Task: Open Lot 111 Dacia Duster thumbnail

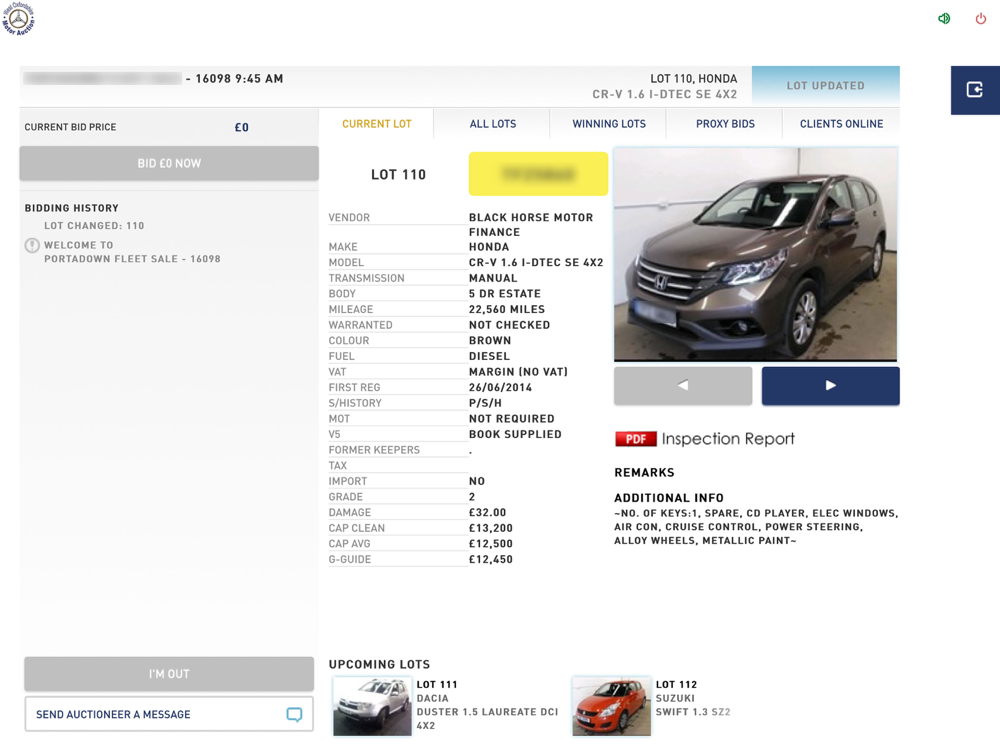Action: coord(372,707)
